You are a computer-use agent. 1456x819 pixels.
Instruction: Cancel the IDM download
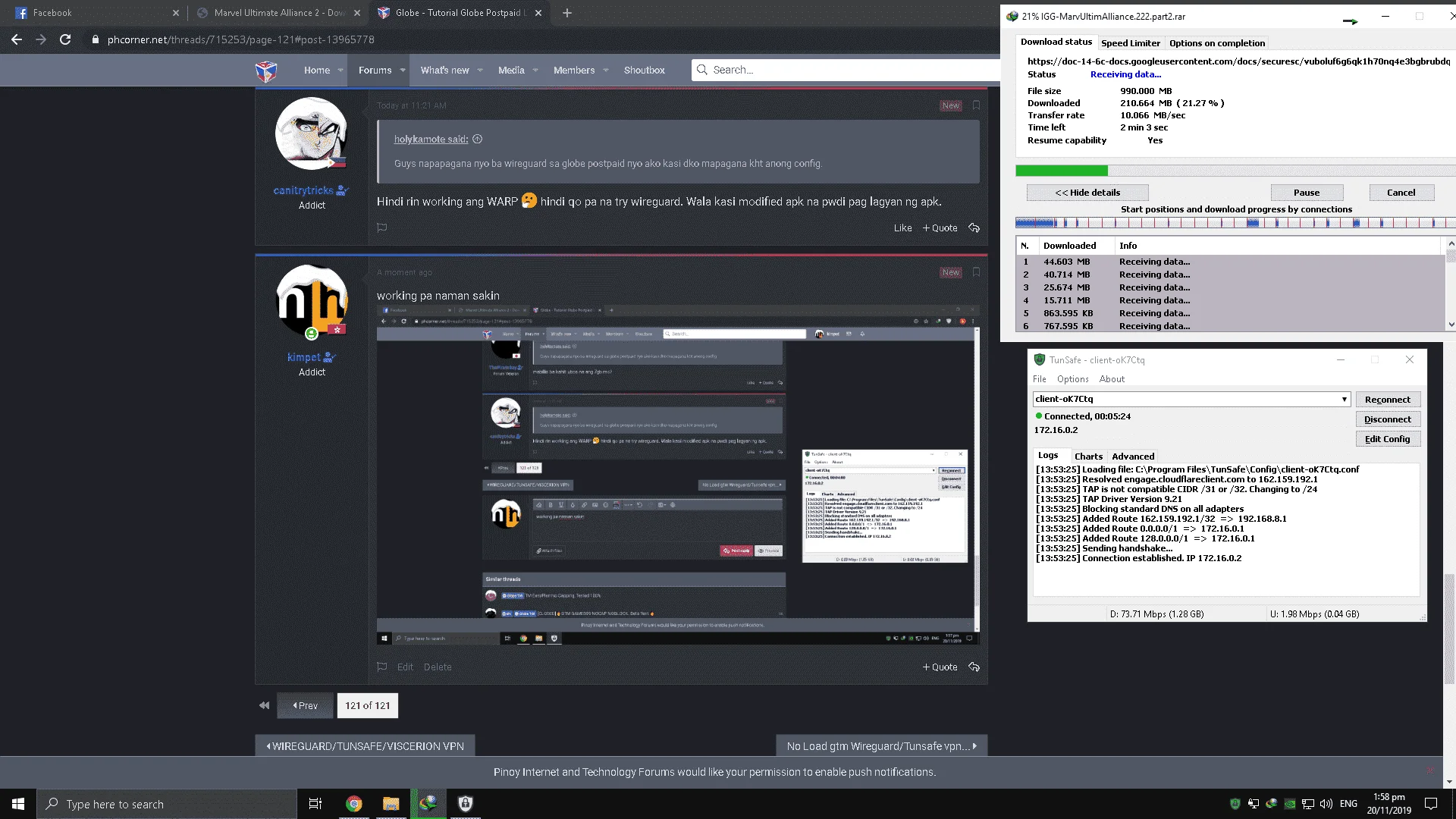pos(1401,193)
